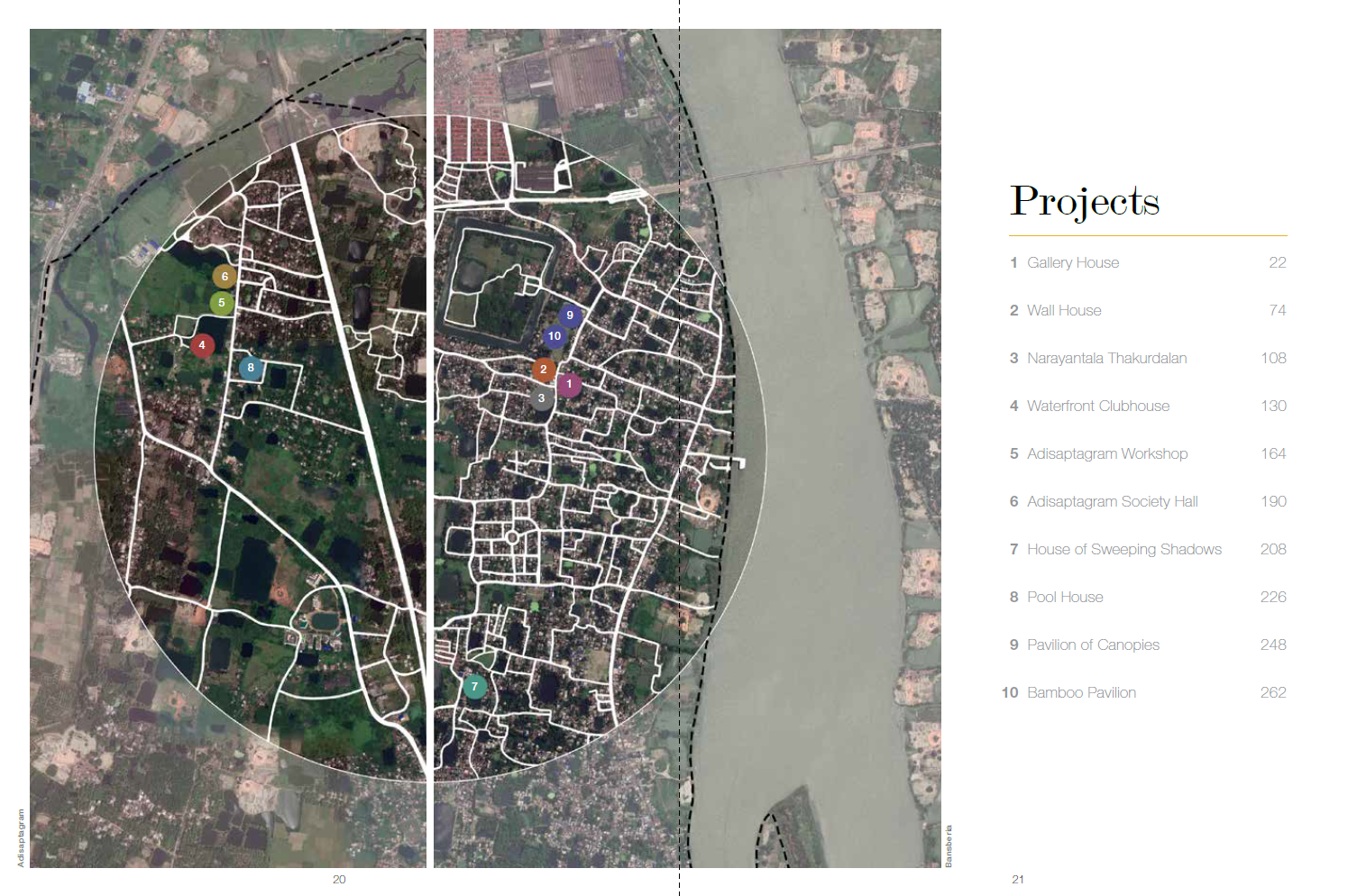
Task: Click the vertical Bansberia map label
Action: click(949, 846)
